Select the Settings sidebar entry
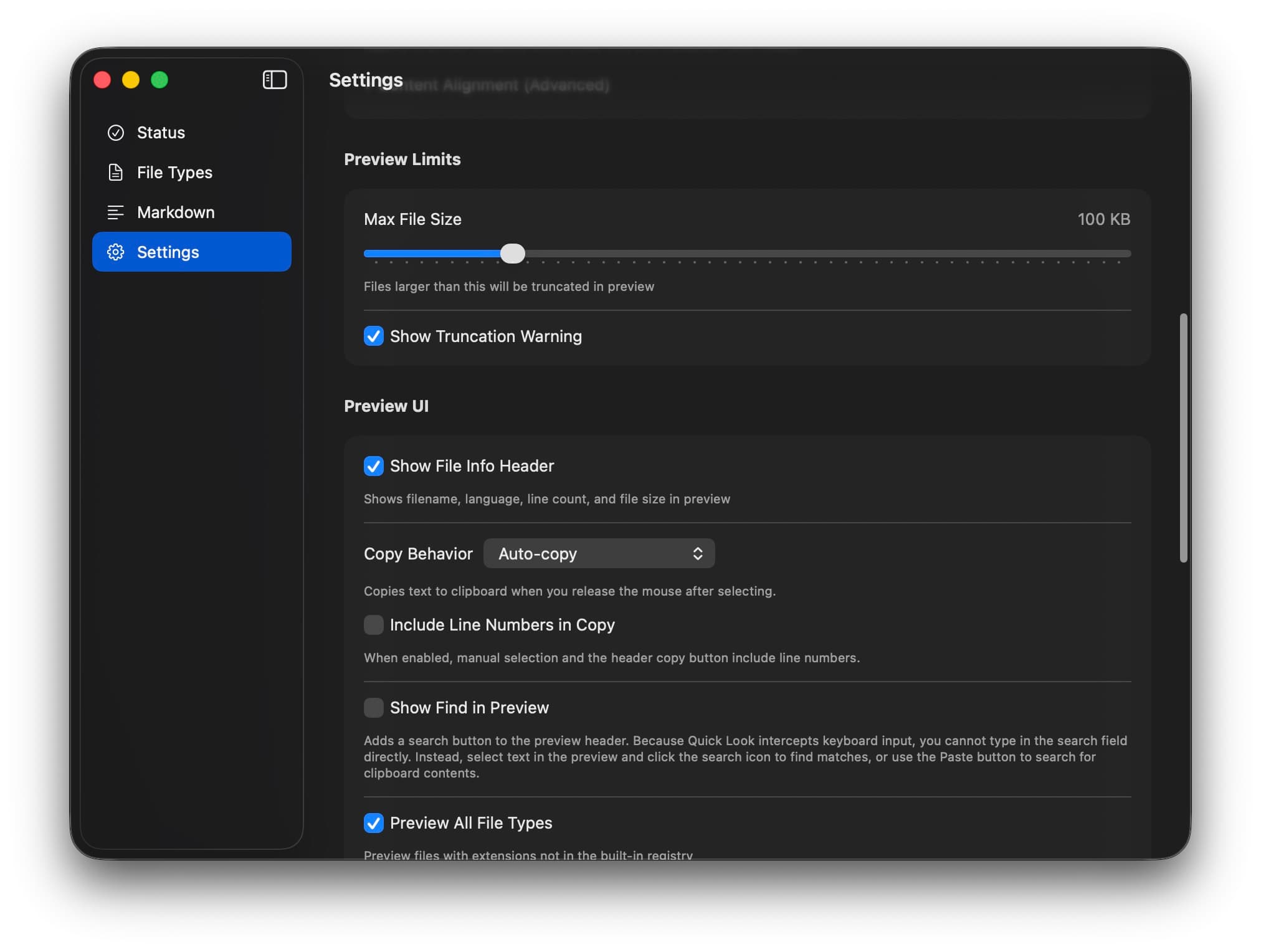This screenshot has height=952, width=1261. (168, 252)
